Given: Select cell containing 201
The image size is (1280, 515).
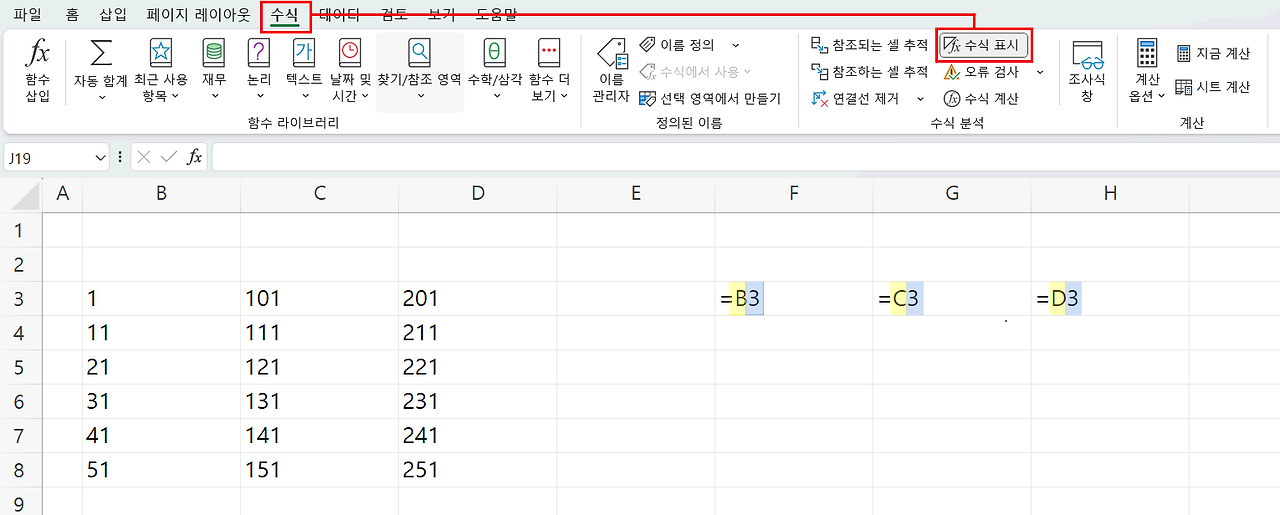Looking at the screenshot, I should point(477,299).
